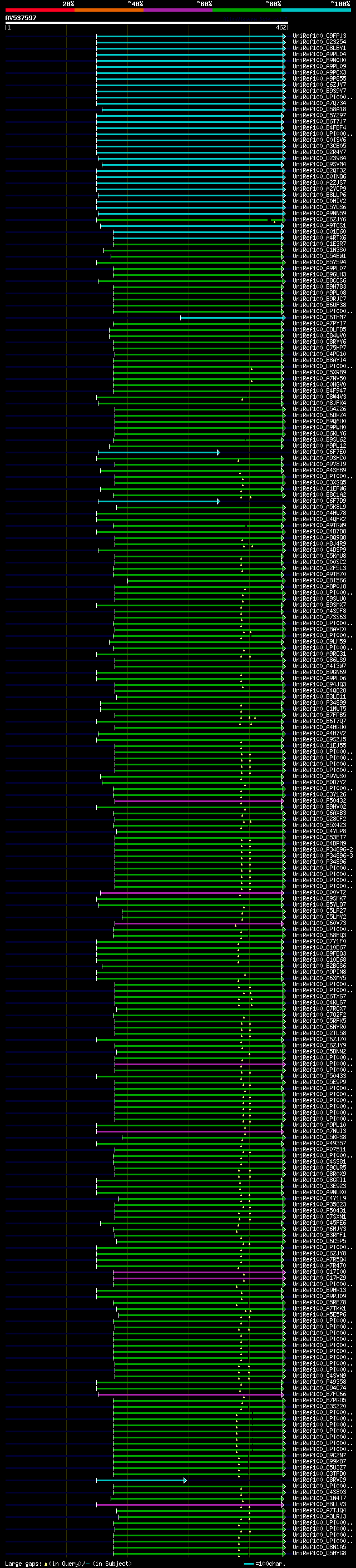Select the UniRef100_Q6DKZ4 label
The image size is (356, 1568).
click(319, 415)
